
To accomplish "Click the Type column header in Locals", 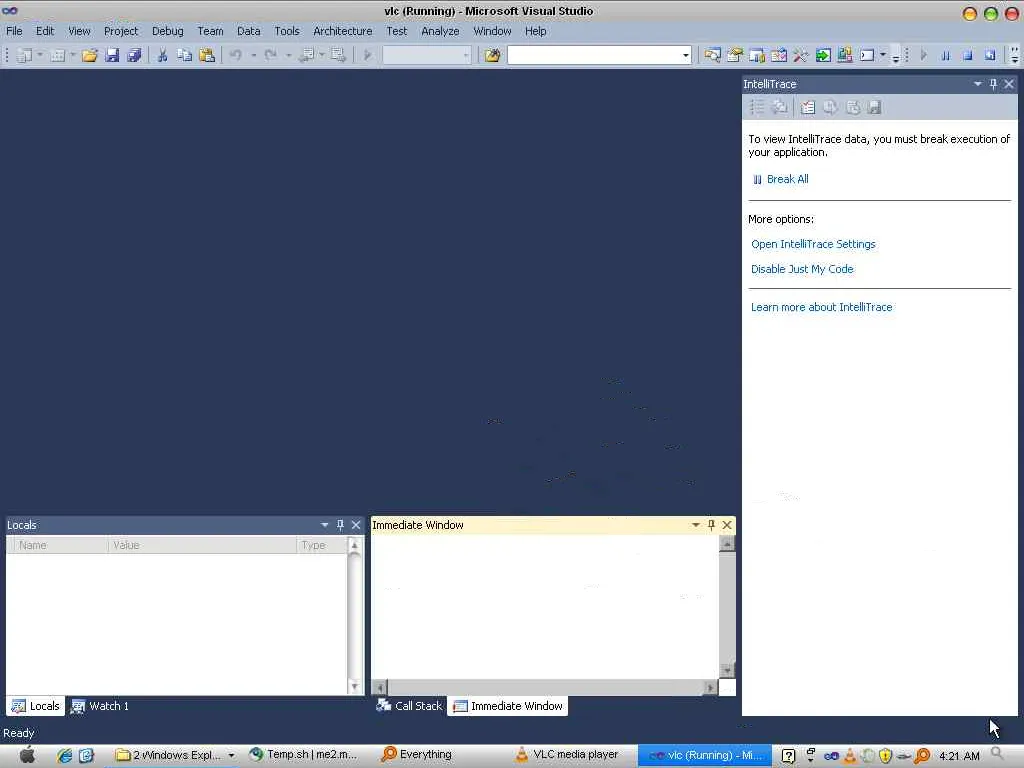I will 322,545.
